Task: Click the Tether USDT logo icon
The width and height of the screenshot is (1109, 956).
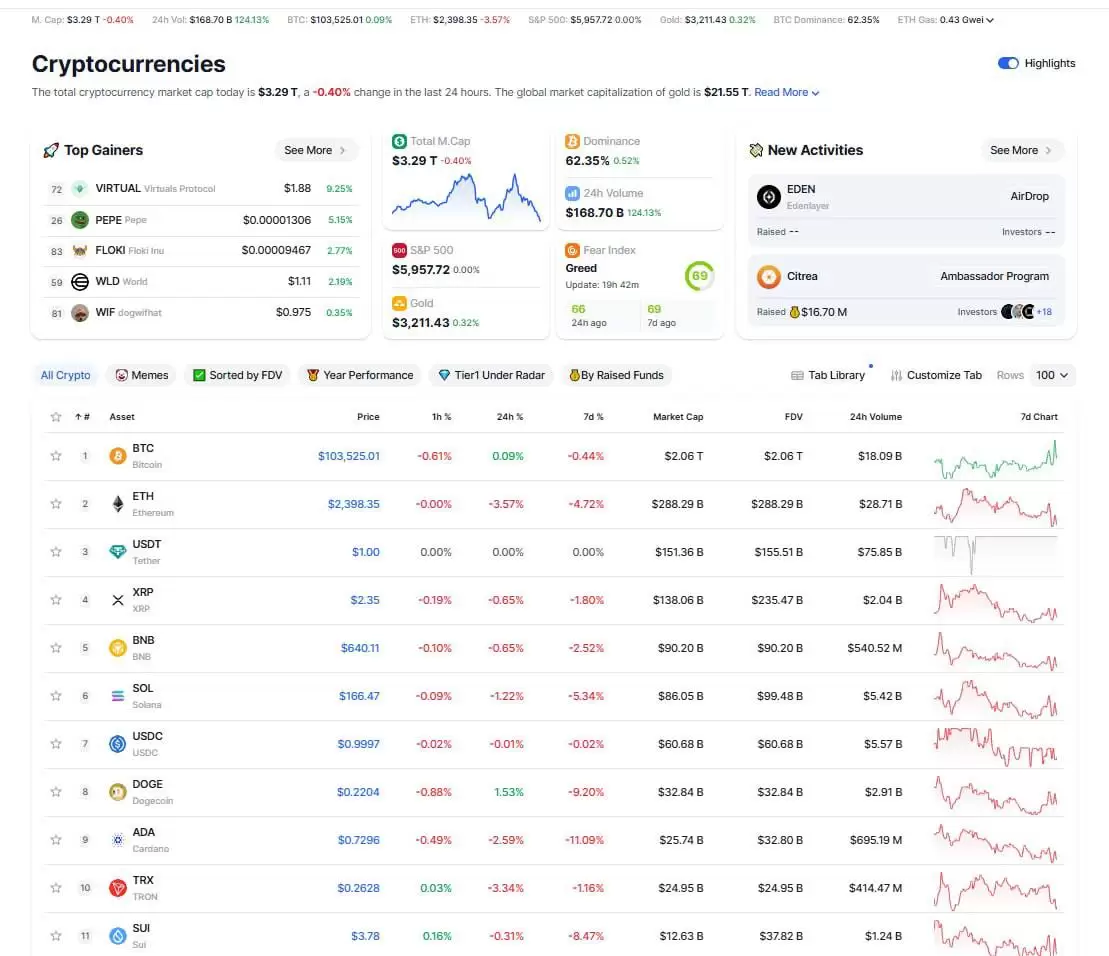Action: click(x=117, y=552)
